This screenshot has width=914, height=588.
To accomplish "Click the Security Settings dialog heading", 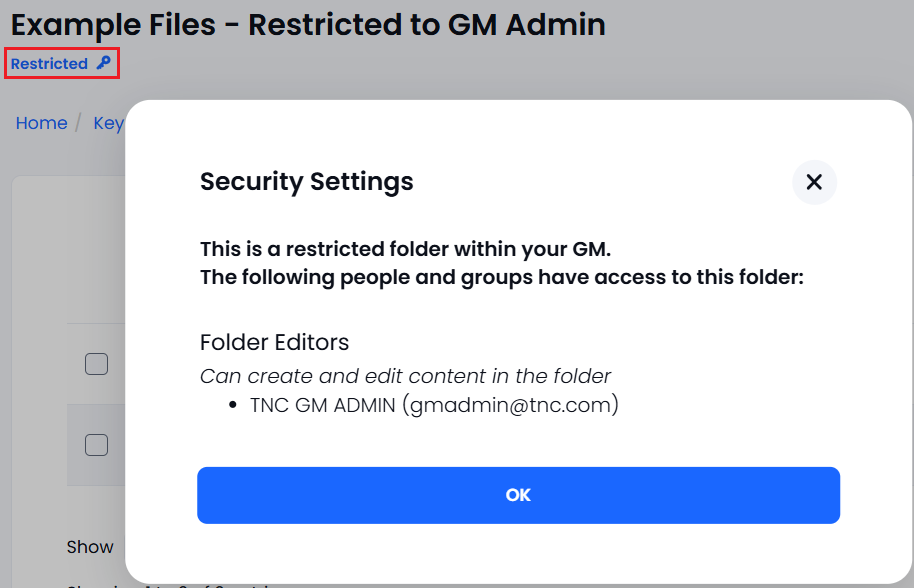I will tap(307, 181).
